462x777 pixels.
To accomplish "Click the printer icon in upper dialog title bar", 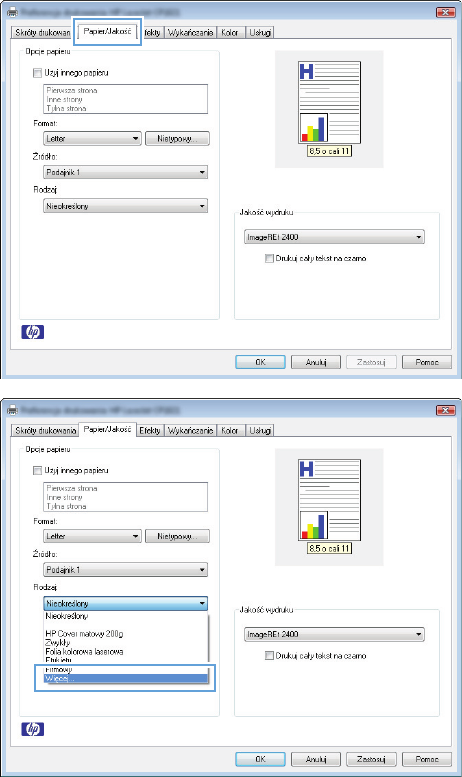I will 12,11.
